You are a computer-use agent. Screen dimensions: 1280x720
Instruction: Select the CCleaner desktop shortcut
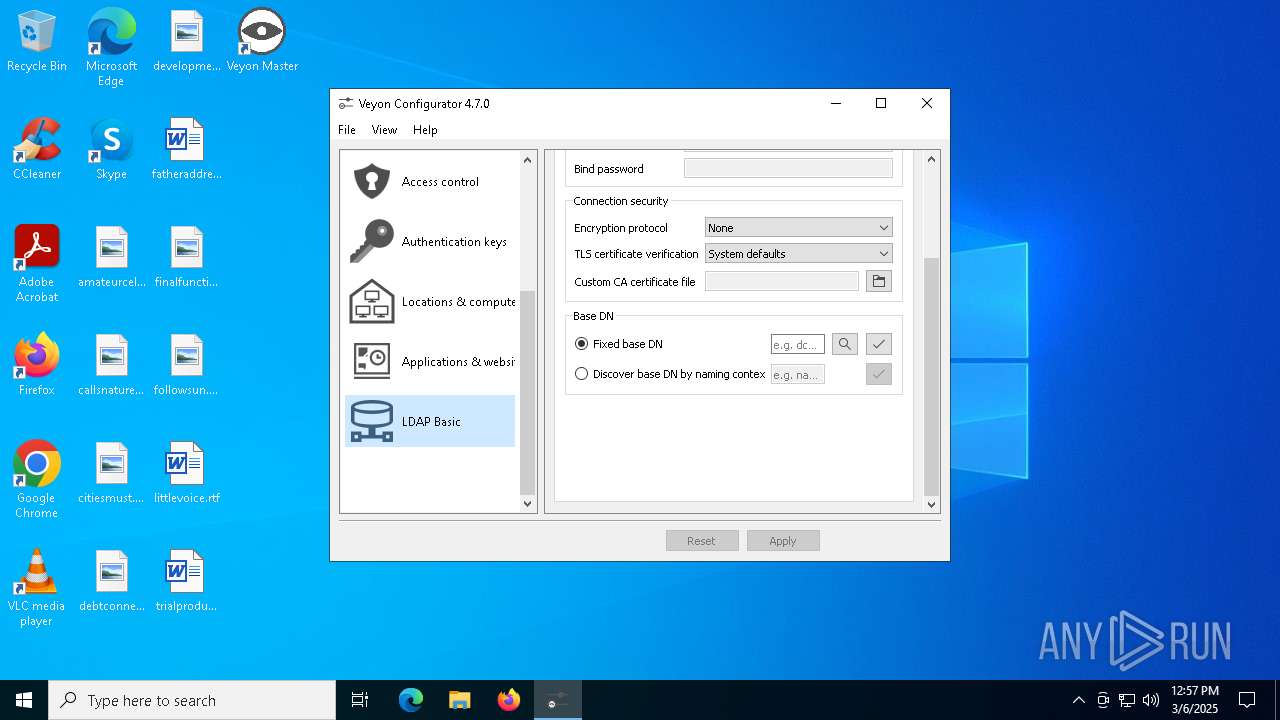(x=37, y=149)
